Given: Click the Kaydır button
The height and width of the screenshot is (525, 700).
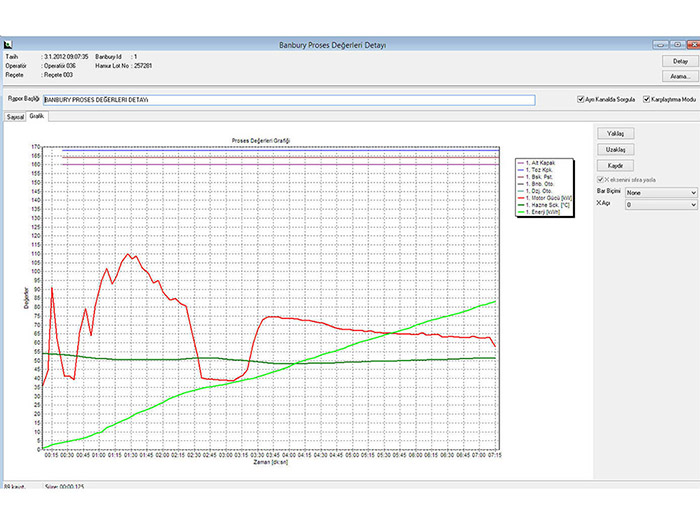Looking at the screenshot, I should (616, 165).
